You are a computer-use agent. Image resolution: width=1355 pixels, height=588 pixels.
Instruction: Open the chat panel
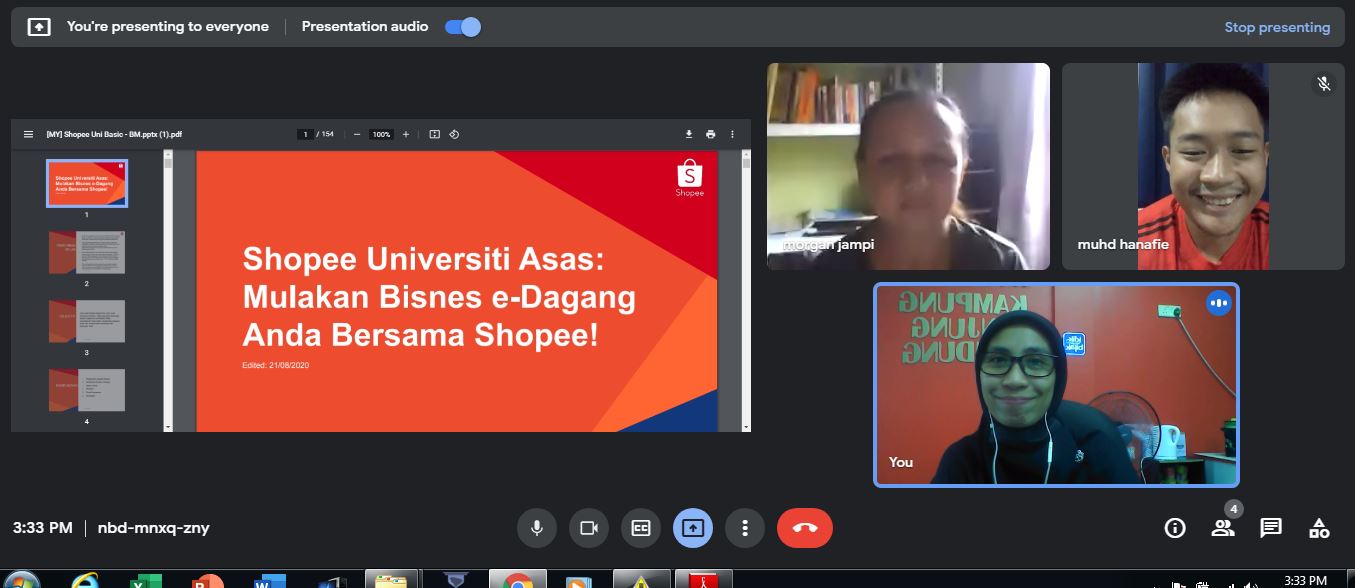click(x=1270, y=528)
